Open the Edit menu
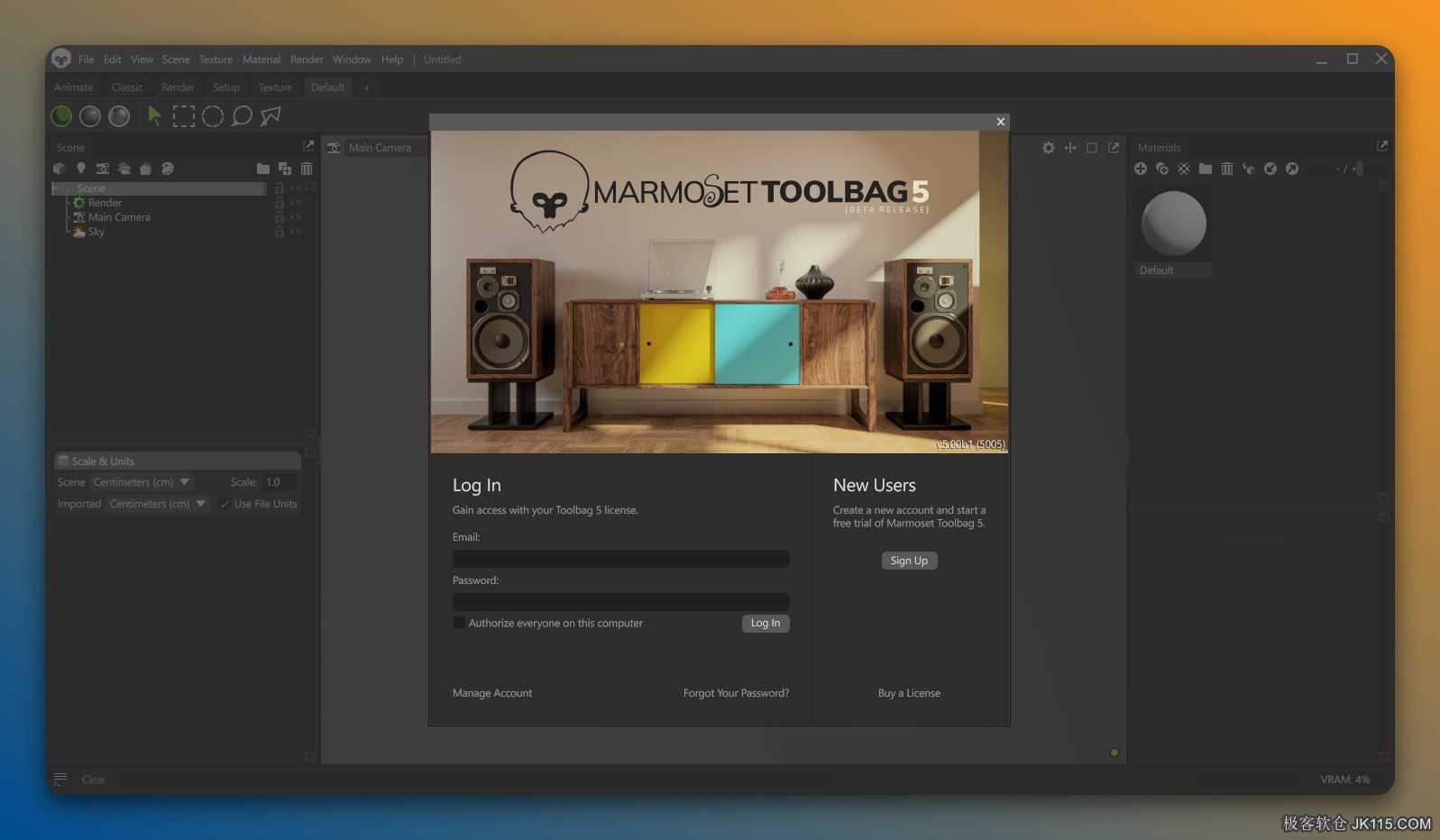The image size is (1440, 840). 112,59
